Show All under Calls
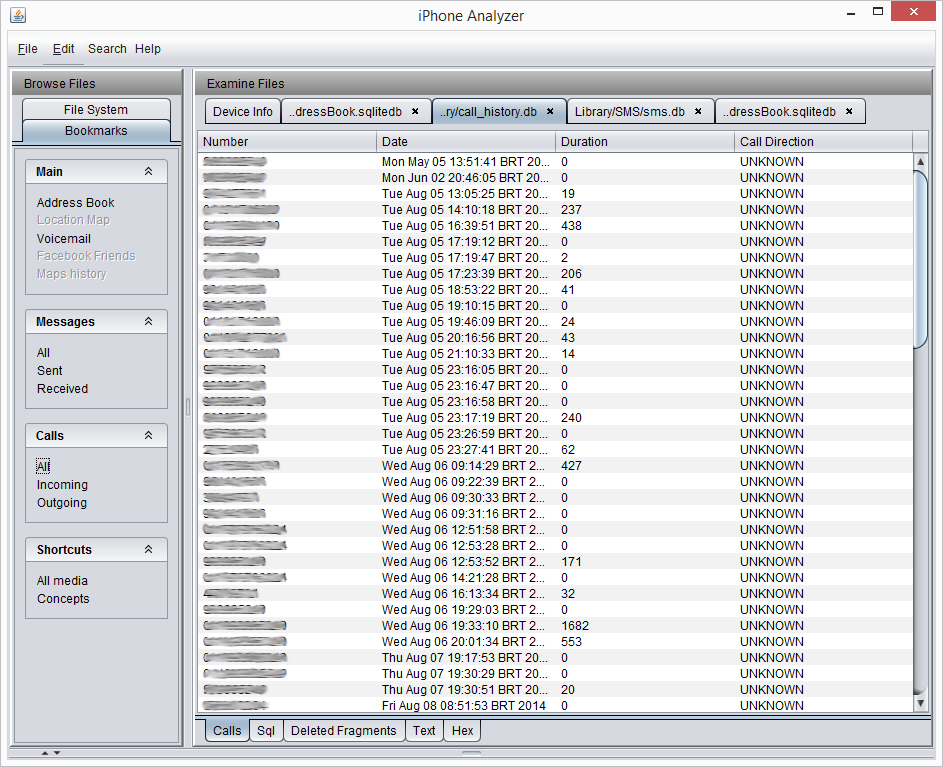Screen dimensions: 943x767 (43, 466)
